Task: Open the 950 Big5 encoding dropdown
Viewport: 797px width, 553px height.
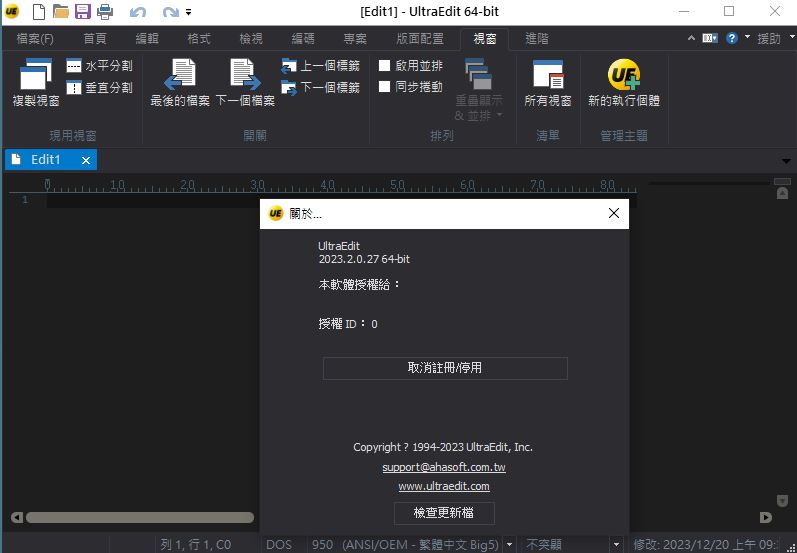Action: pos(509,545)
